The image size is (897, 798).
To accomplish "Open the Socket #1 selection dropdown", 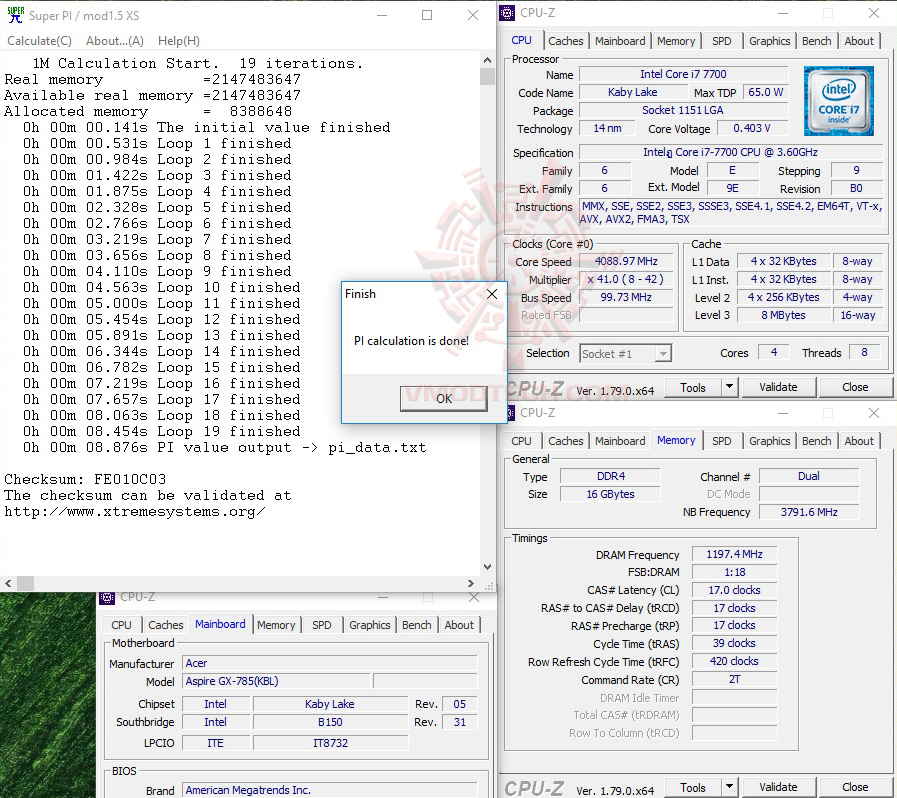I will 663,354.
